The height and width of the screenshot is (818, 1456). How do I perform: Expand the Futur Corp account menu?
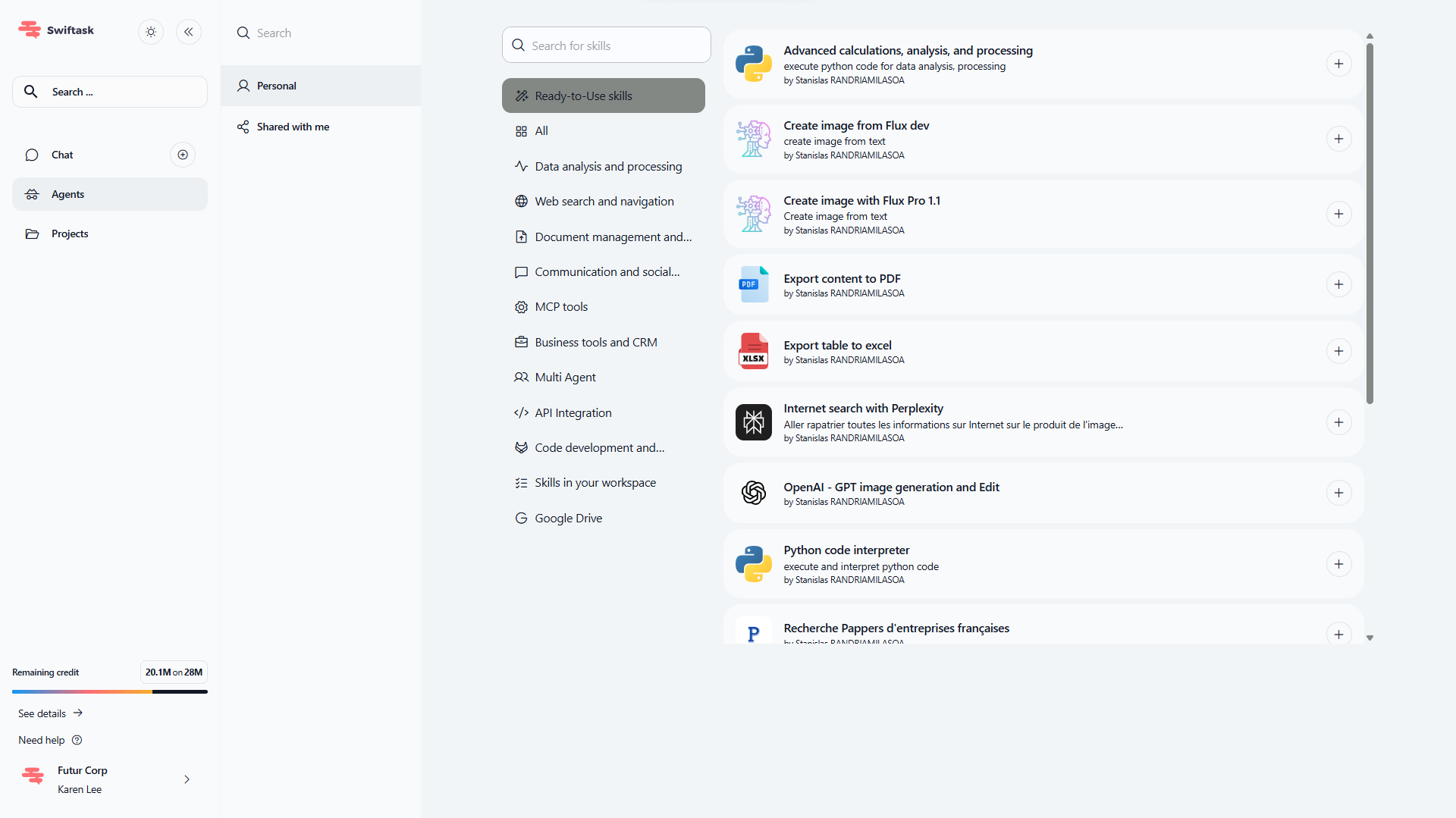click(187, 779)
